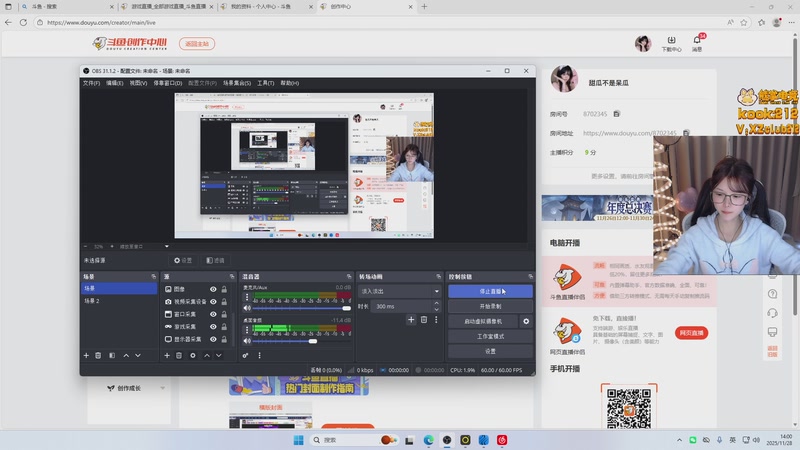Open transition properties dots menu
The width and height of the screenshot is (800, 450).
point(436,319)
